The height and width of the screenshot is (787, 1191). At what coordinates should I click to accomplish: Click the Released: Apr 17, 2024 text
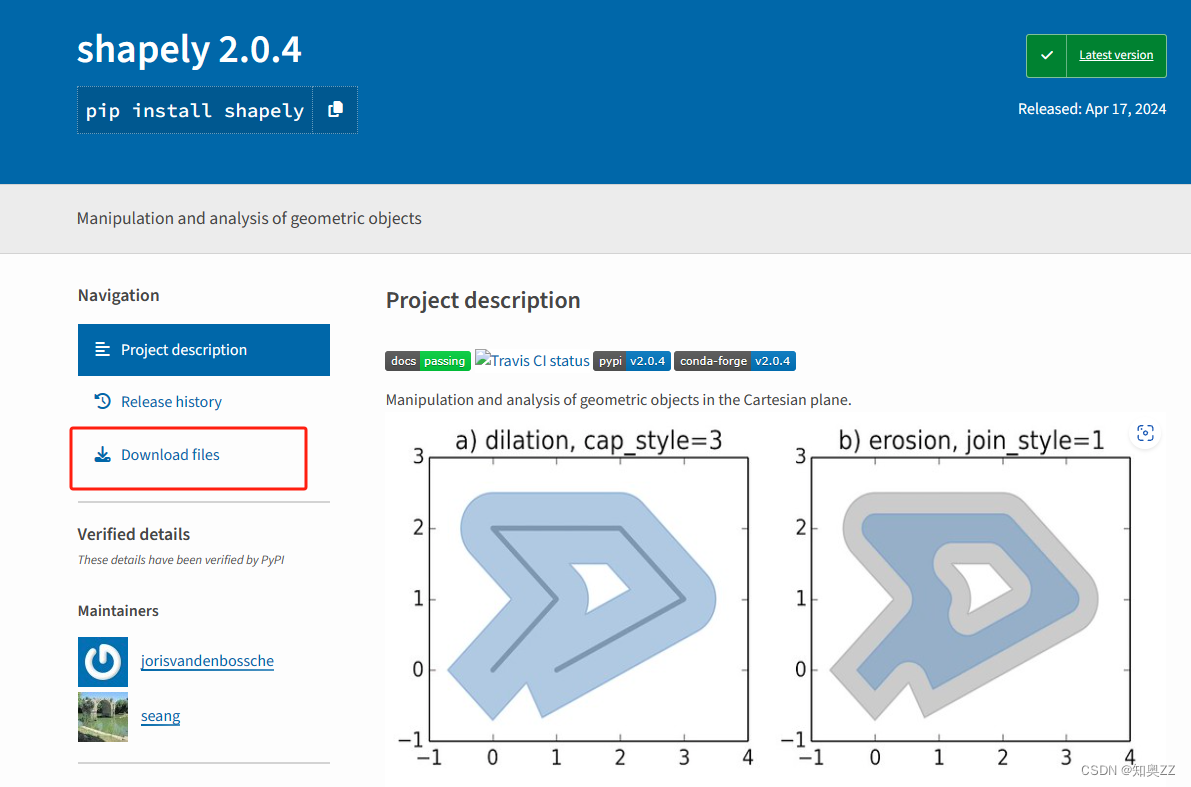(1091, 109)
